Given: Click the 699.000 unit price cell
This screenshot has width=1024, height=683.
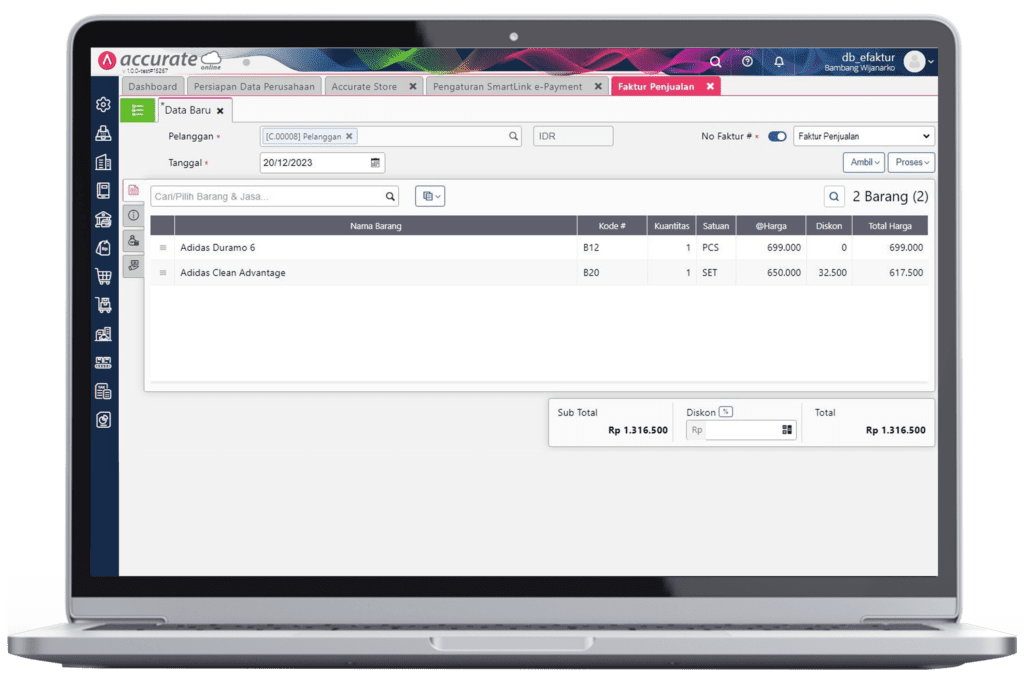Looking at the screenshot, I should (771, 247).
